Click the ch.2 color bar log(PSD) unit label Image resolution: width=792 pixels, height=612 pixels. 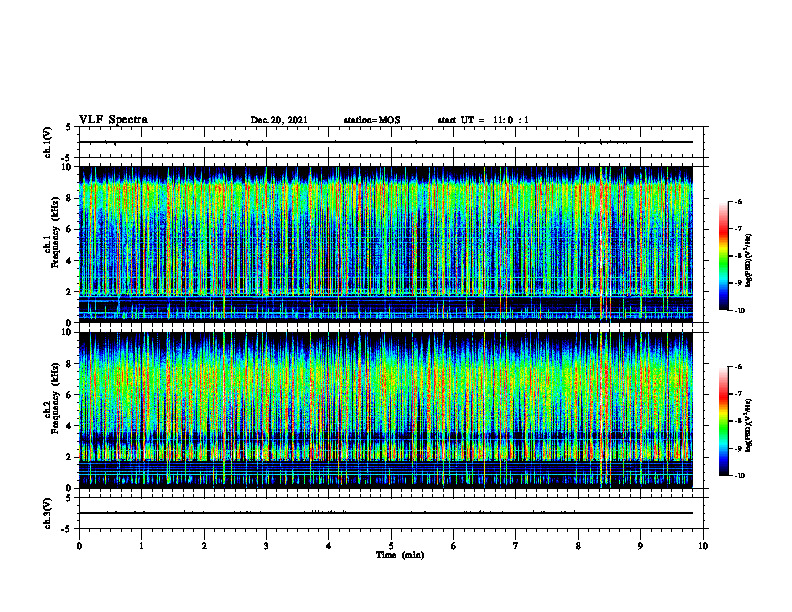tap(749, 426)
